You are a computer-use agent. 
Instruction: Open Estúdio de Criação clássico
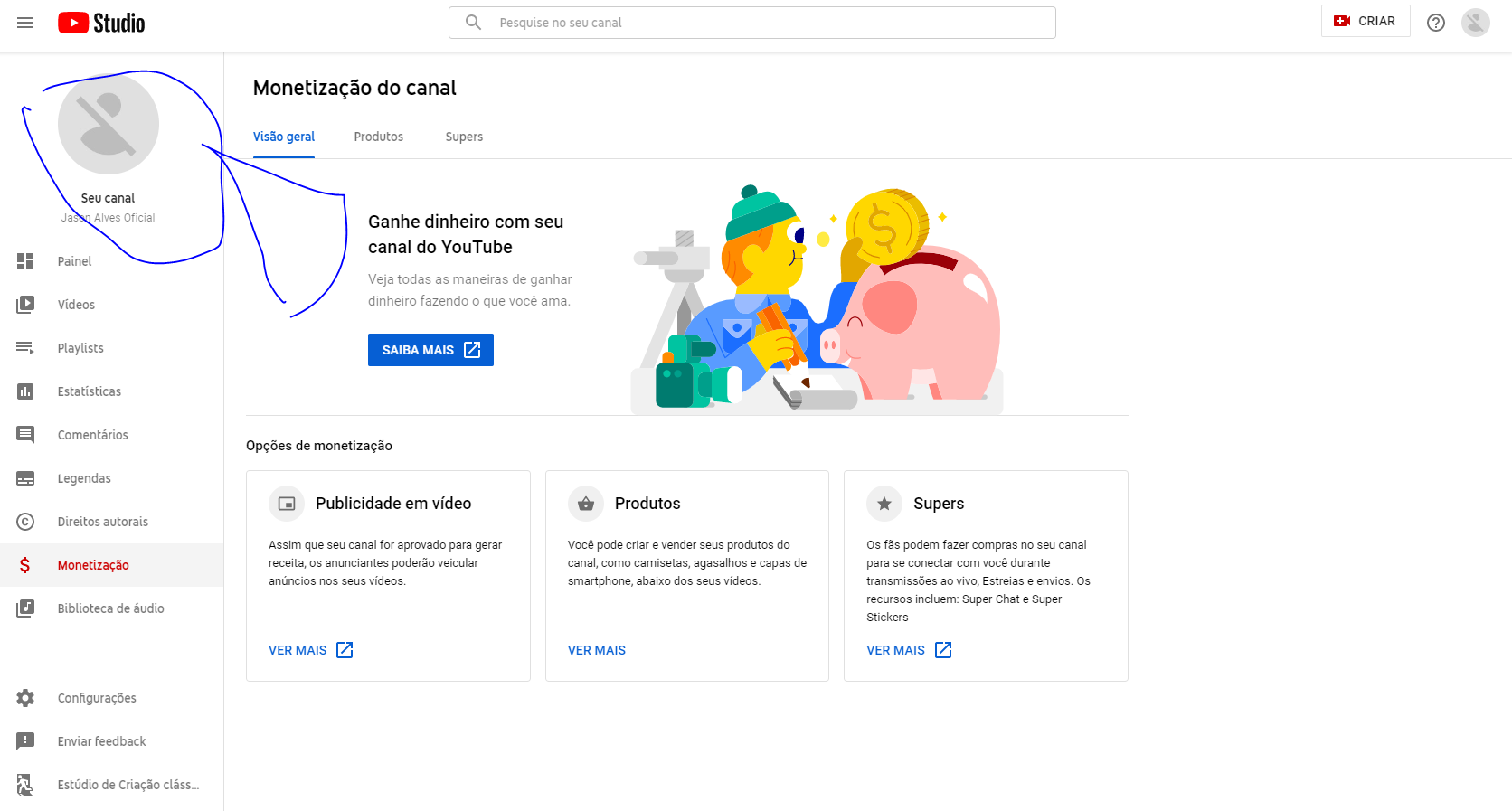click(x=112, y=785)
